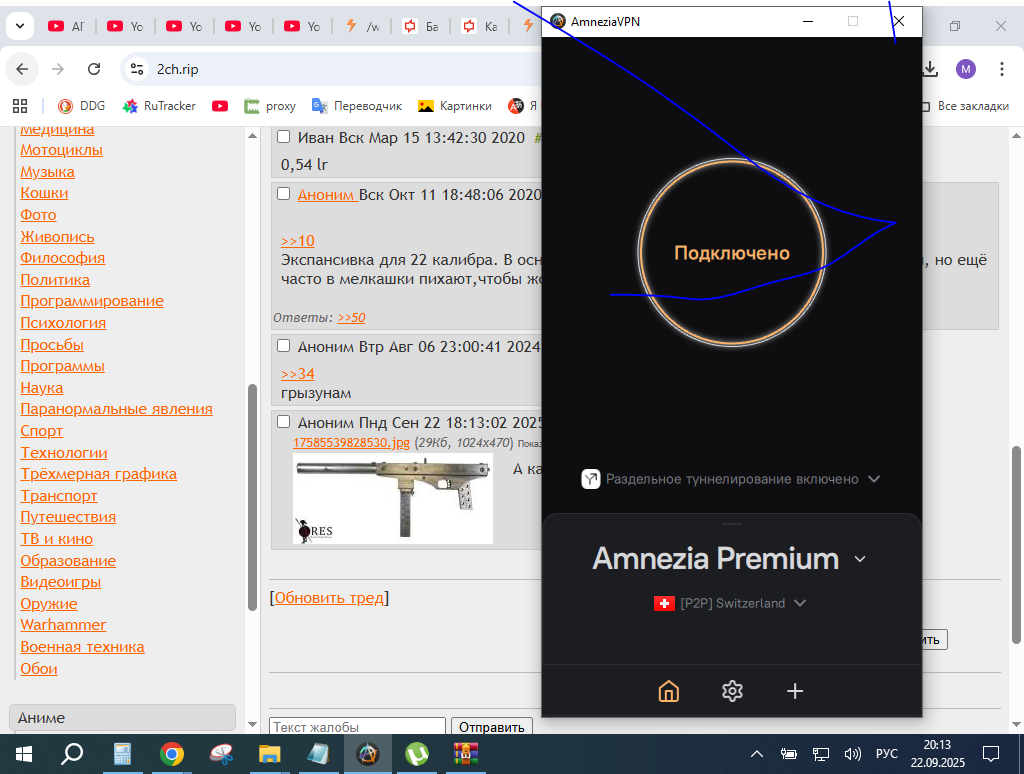Click sidebar scrollbar up arrow
The image size is (1024, 774).
(253, 135)
